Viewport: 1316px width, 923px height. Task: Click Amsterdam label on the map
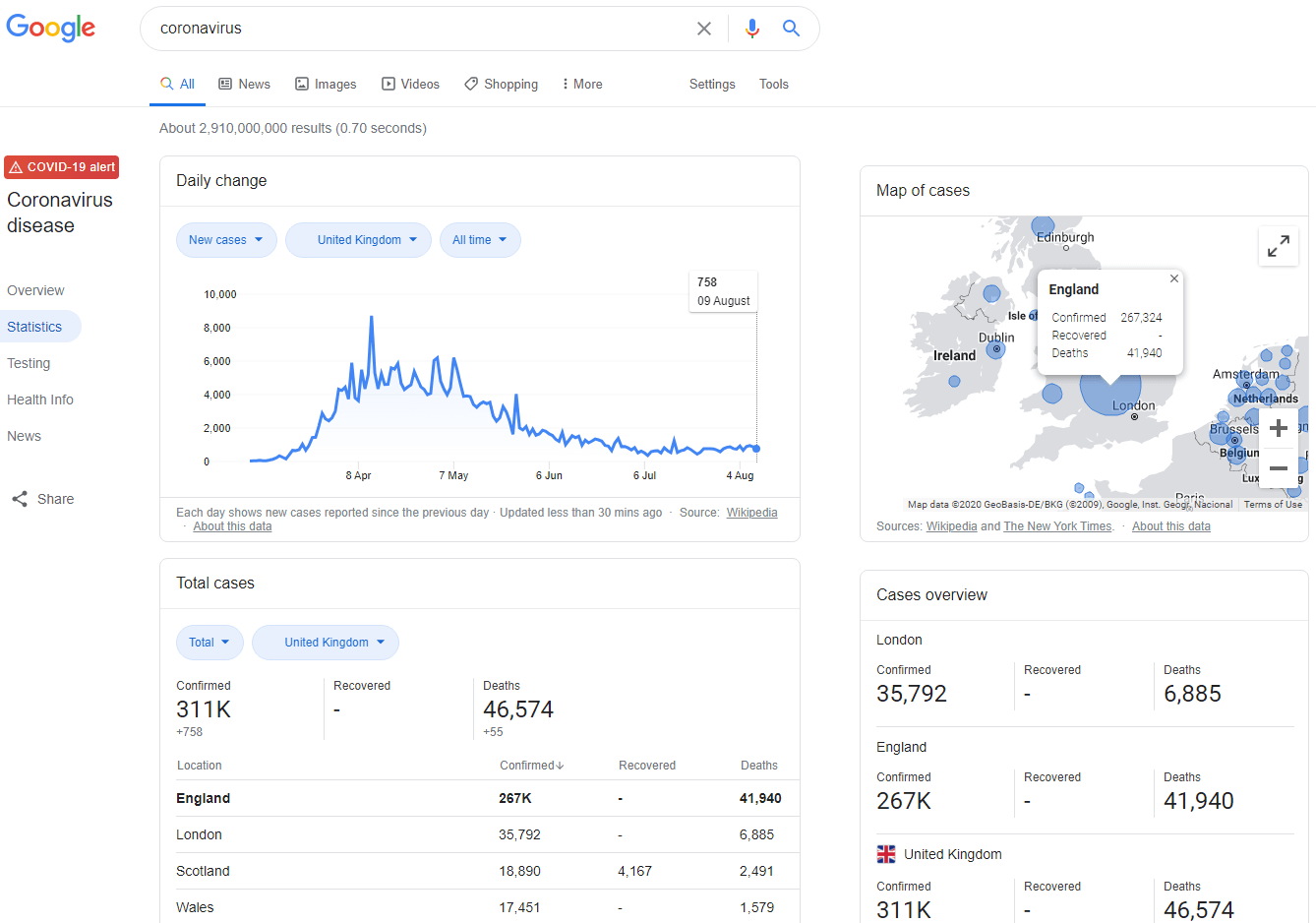1245,374
